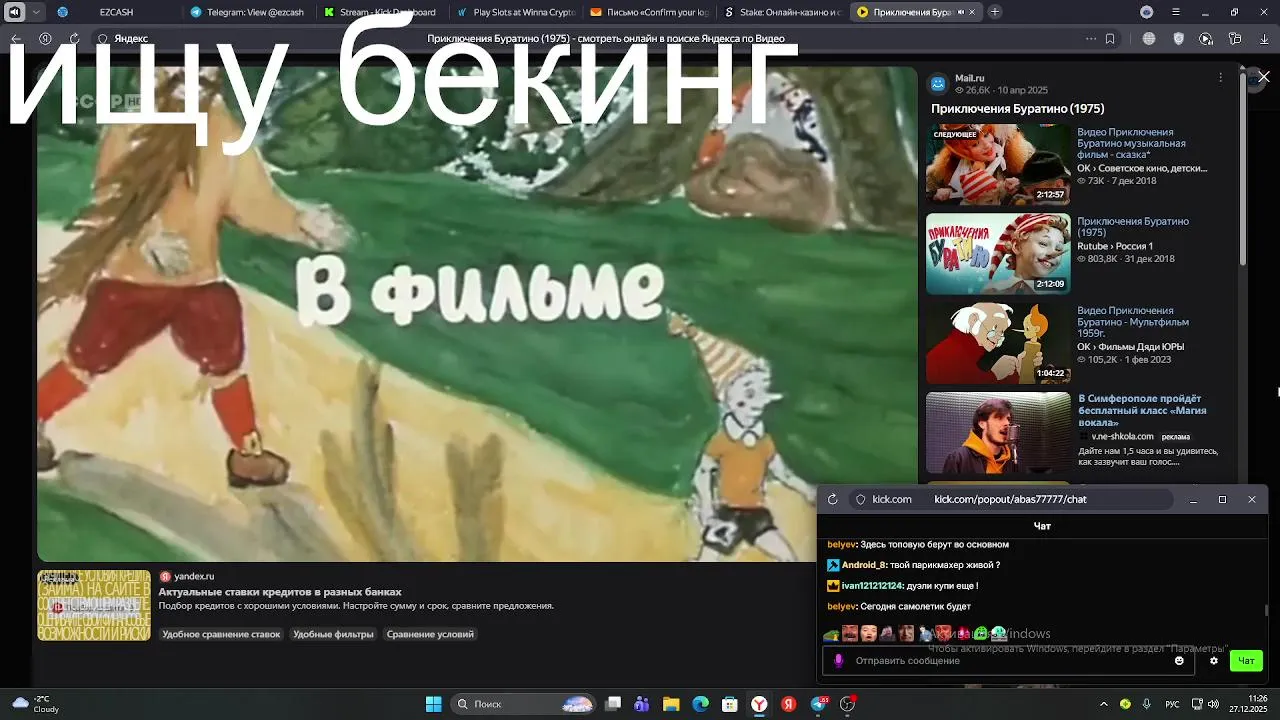Reload the Kick chat popout
Viewport: 1280px width, 720px height.
832,499
